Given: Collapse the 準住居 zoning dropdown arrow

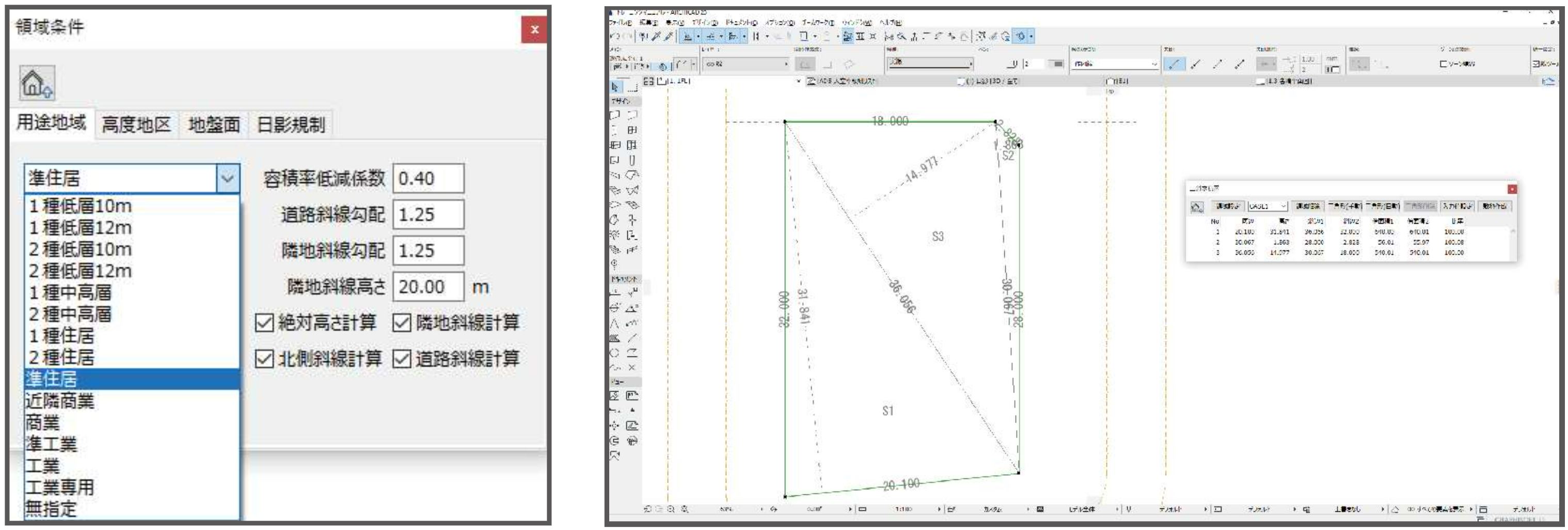Looking at the screenshot, I should tap(228, 179).
